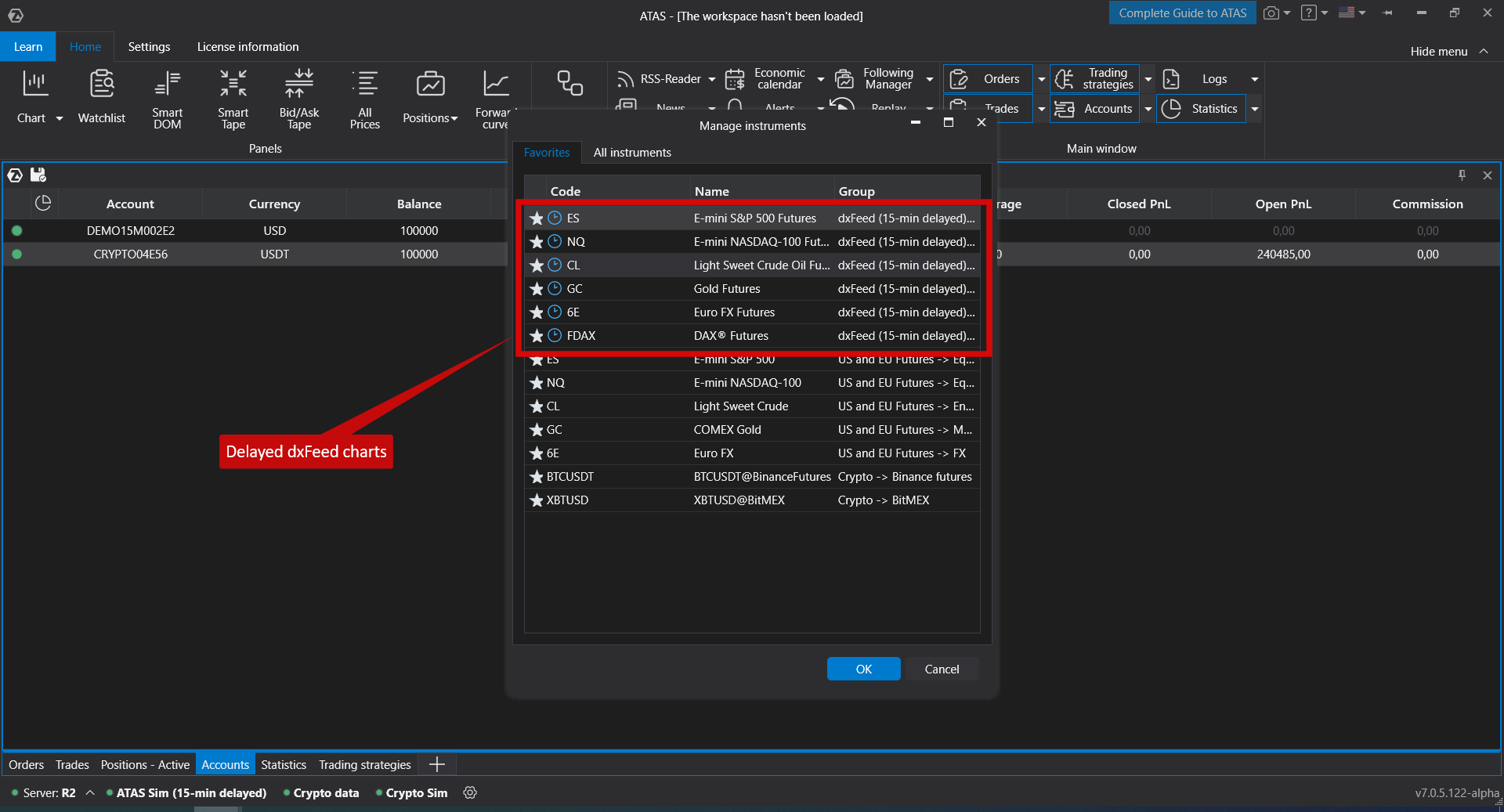Image resolution: width=1504 pixels, height=812 pixels.
Task: Click the ATAS logo in Accounts panel header
Action: pos(15,175)
